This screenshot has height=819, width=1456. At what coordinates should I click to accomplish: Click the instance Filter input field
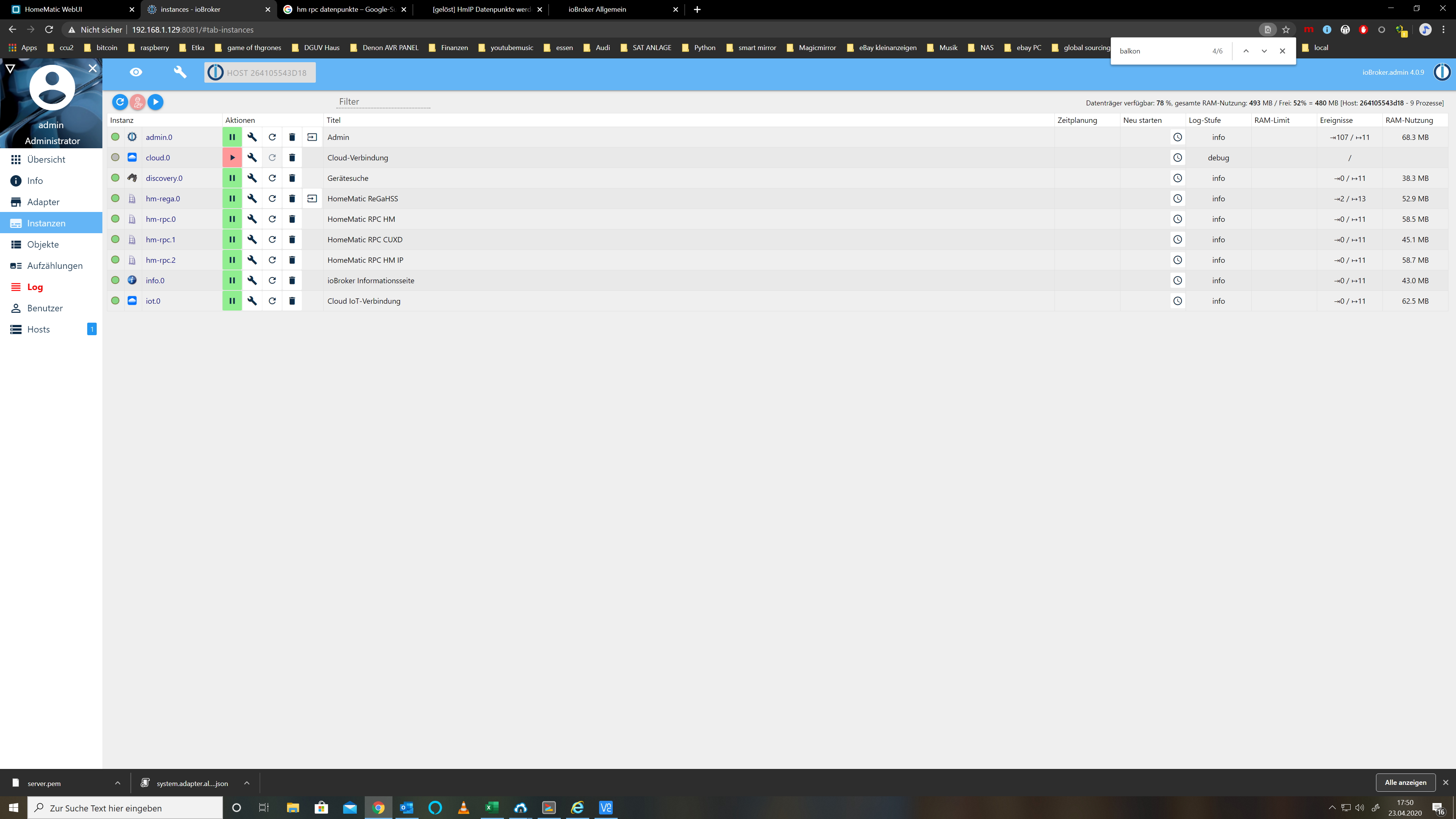tap(384, 102)
